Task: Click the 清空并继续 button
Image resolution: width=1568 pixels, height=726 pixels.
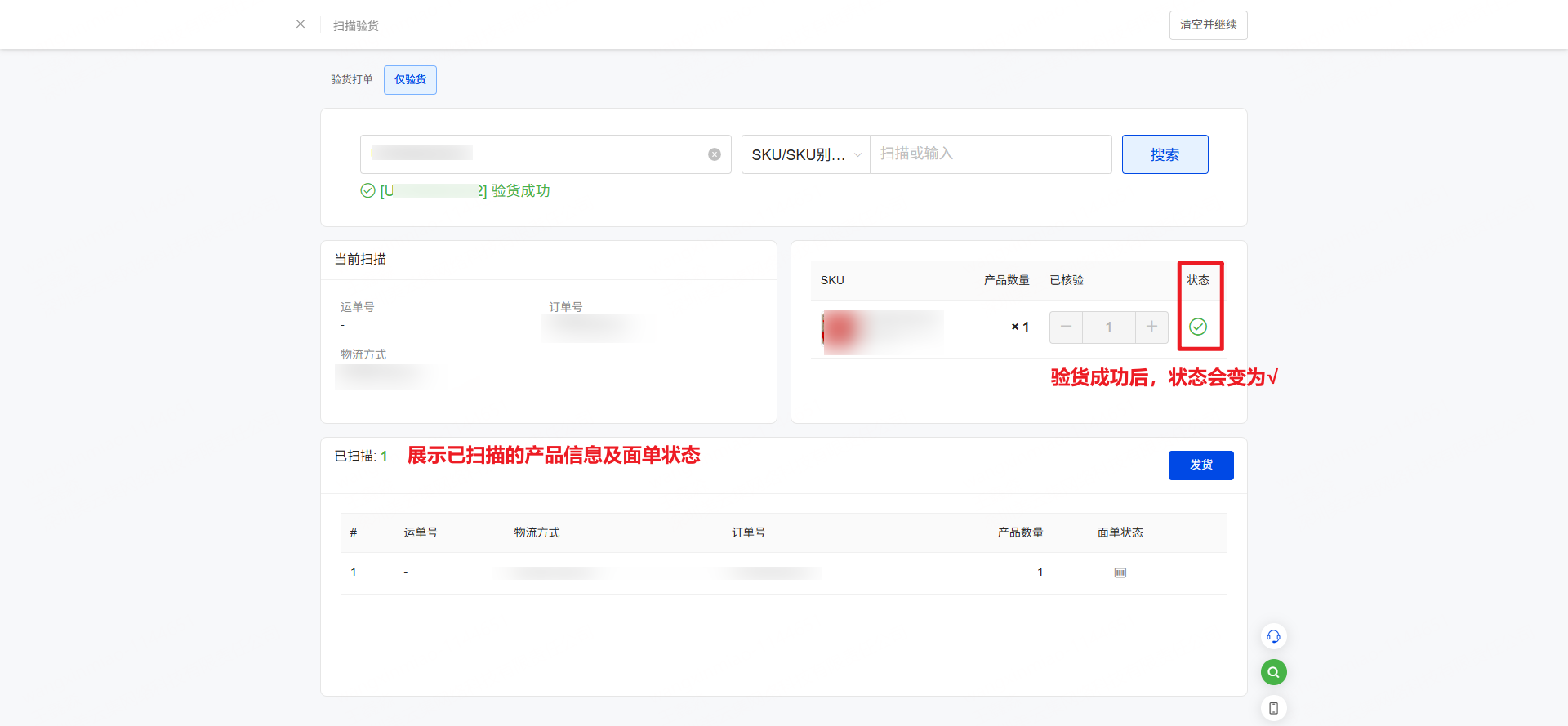Action: (x=1208, y=25)
